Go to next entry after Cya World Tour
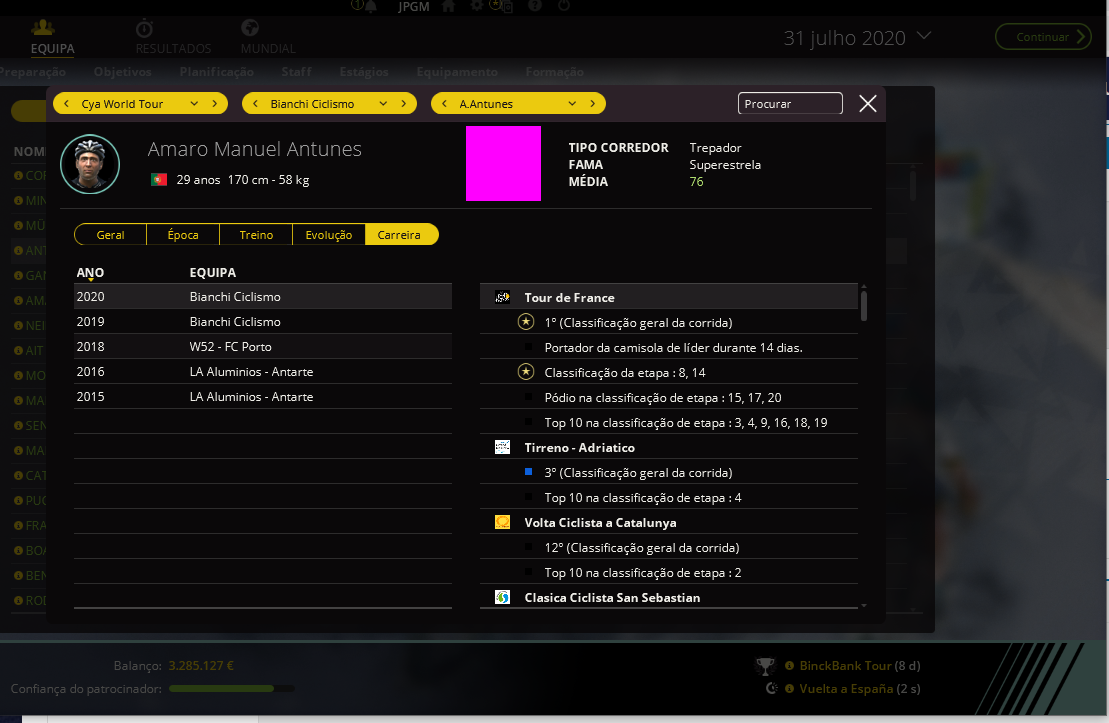 215,104
